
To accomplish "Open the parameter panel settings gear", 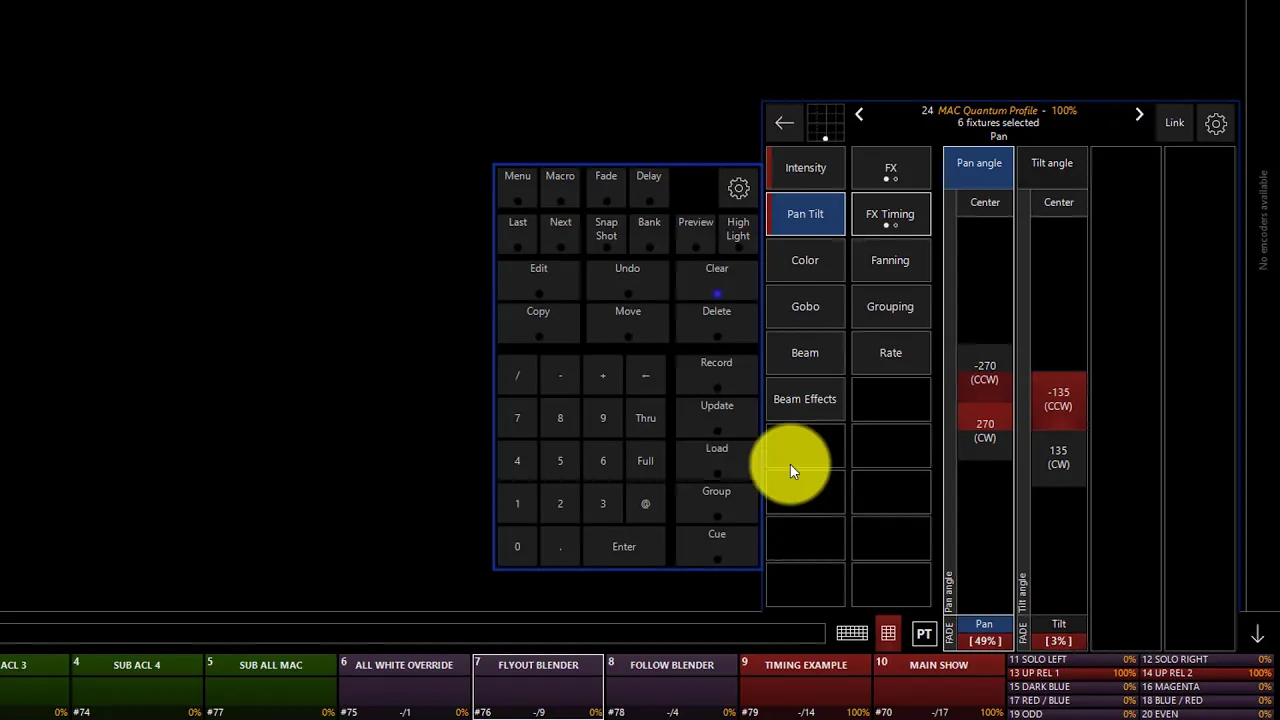I will click(x=1216, y=124).
